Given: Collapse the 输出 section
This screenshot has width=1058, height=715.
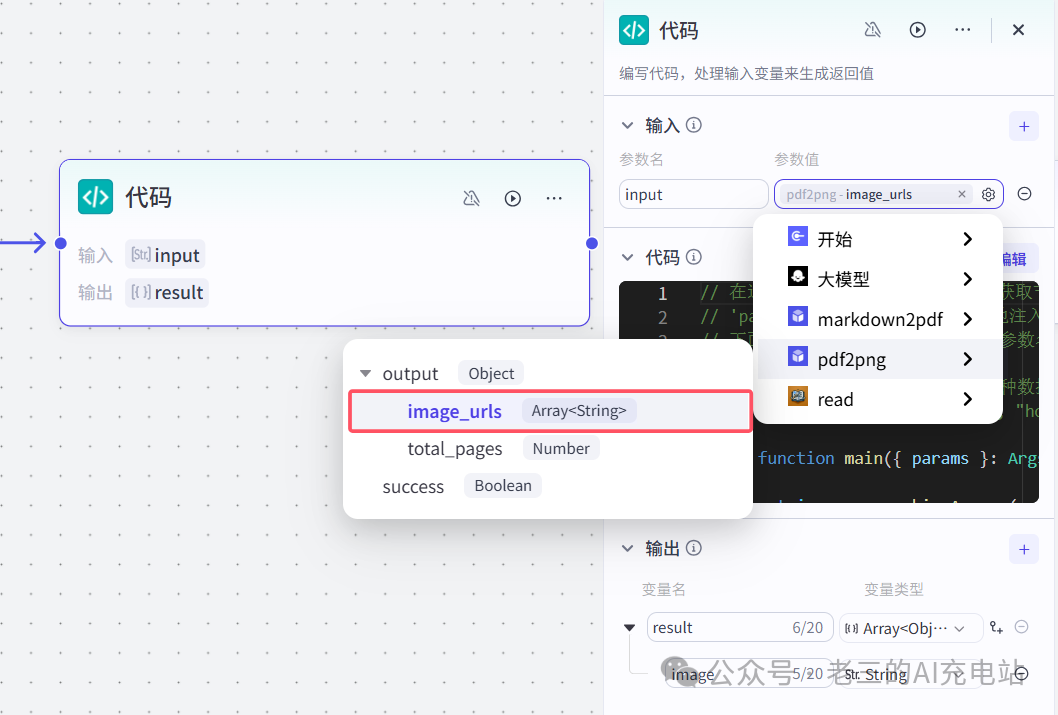Looking at the screenshot, I should [628, 548].
